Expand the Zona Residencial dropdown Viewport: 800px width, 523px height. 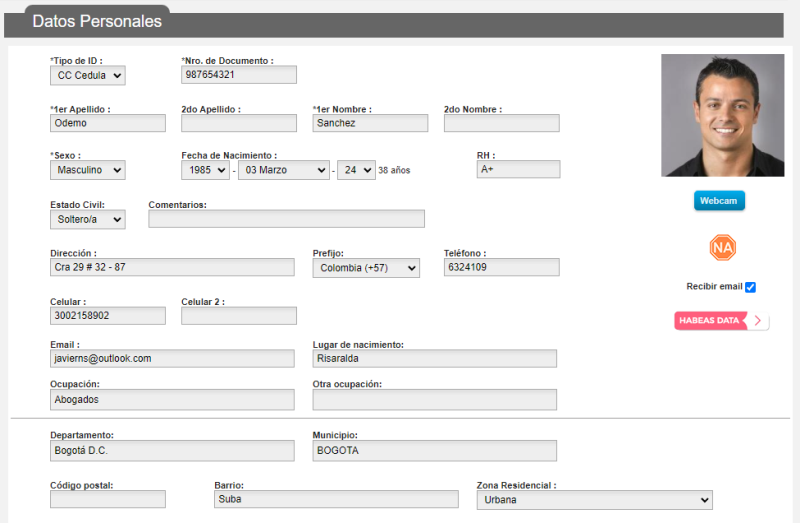pos(594,499)
